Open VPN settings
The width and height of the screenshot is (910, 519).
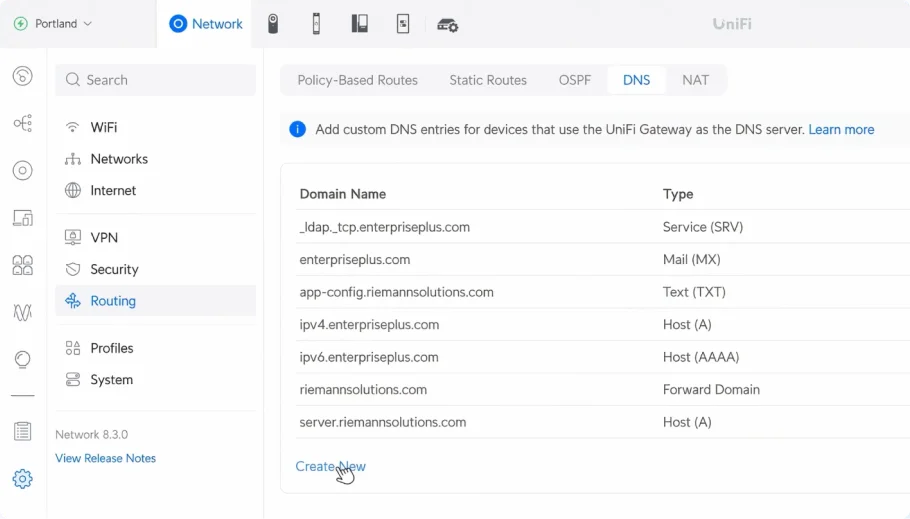pyautogui.click(x=156, y=237)
